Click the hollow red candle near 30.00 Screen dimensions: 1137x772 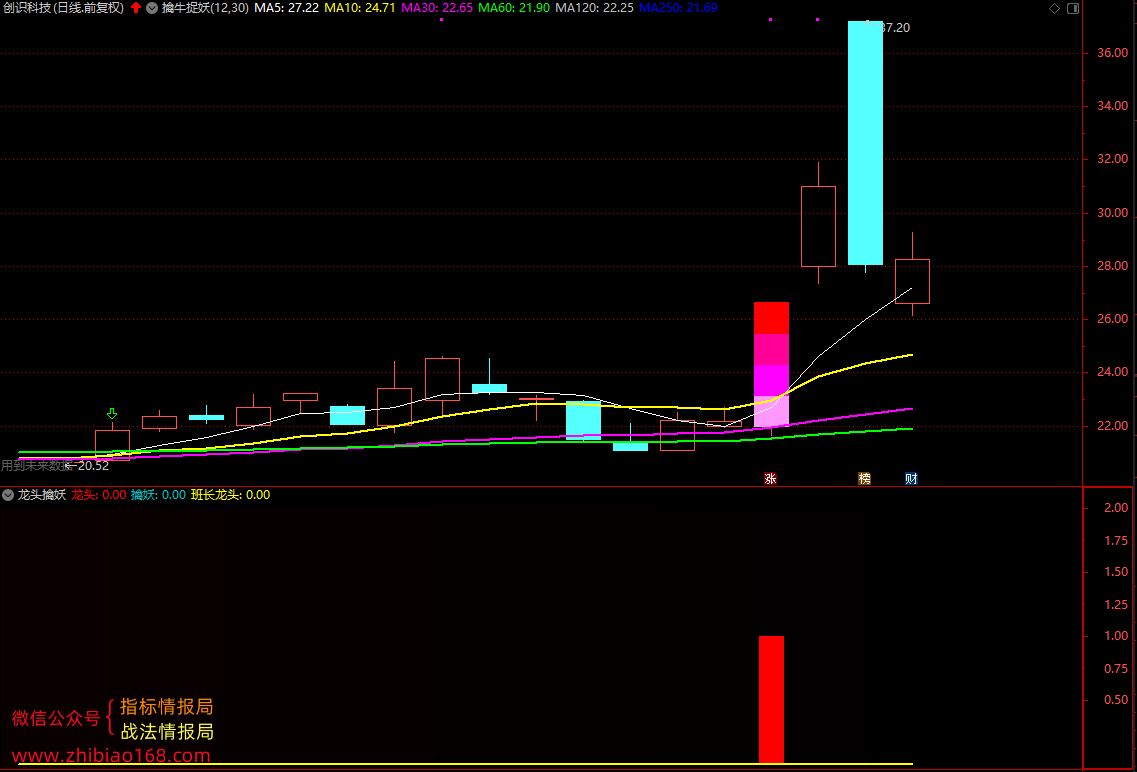coord(818,226)
